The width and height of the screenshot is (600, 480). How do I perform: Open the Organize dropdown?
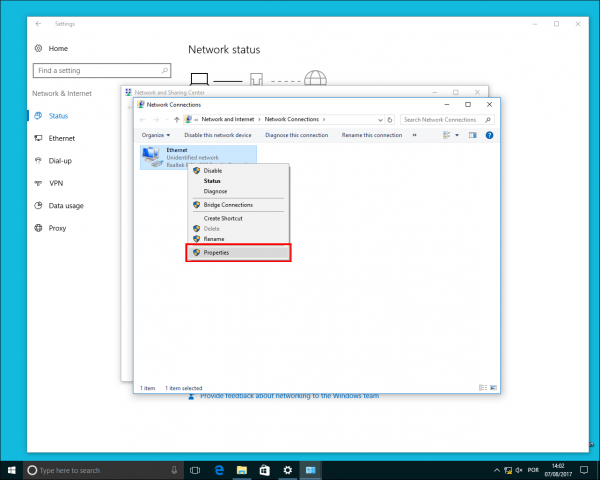[x=156, y=135]
